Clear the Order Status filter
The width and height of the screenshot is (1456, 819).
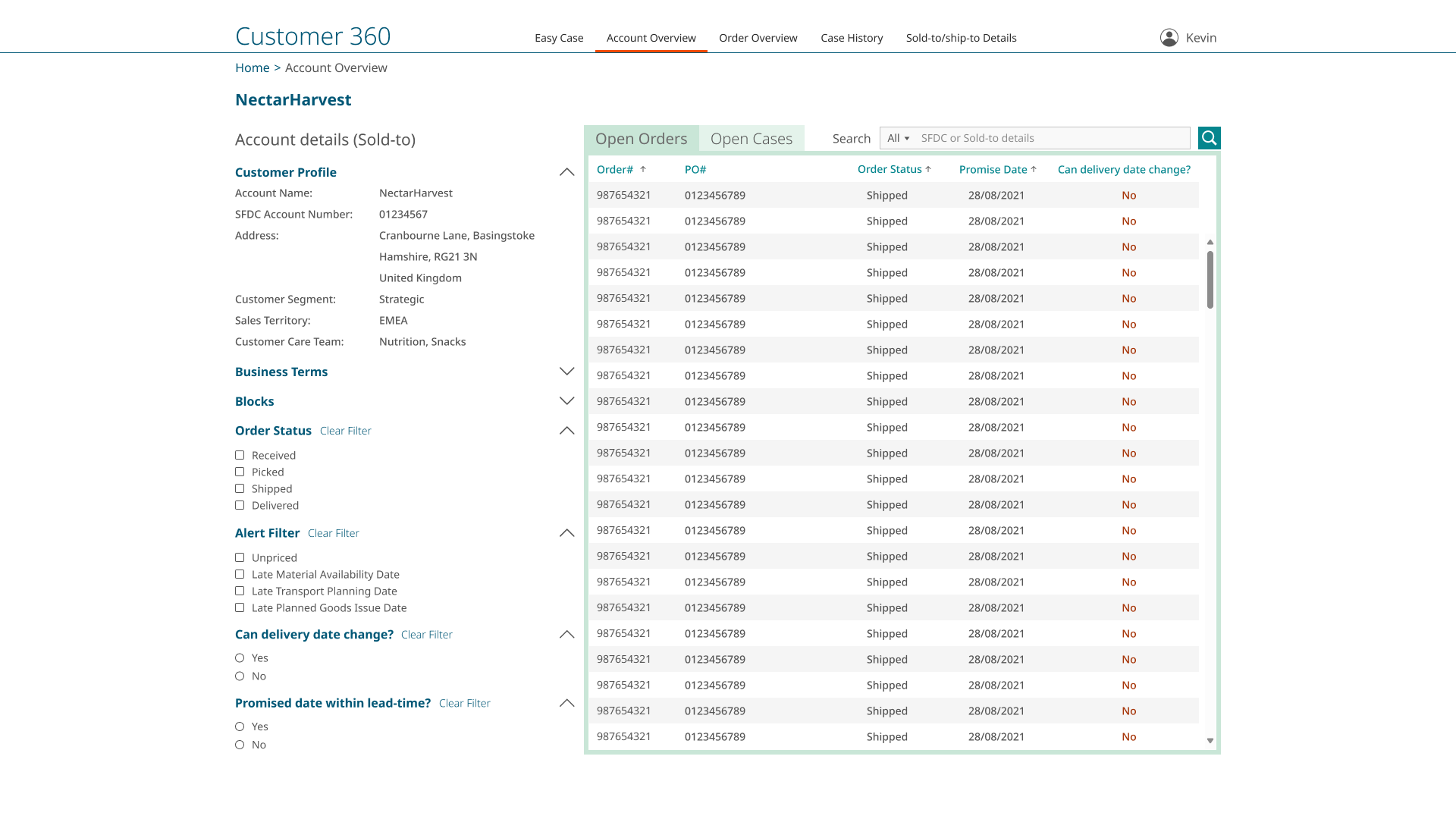point(346,430)
